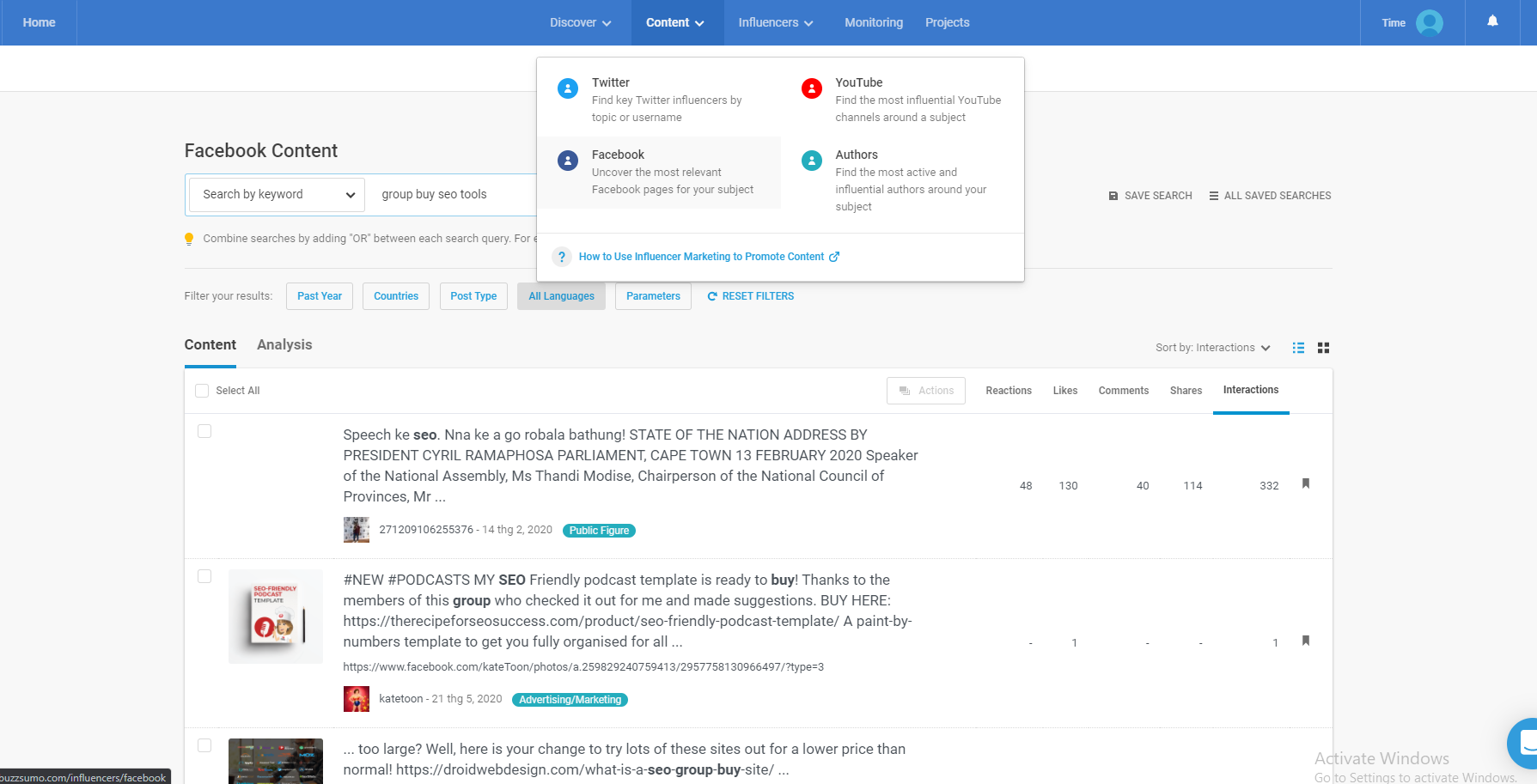Click RESET FILTERS
The height and width of the screenshot is (784, 1537).
(x=751, y=296)
